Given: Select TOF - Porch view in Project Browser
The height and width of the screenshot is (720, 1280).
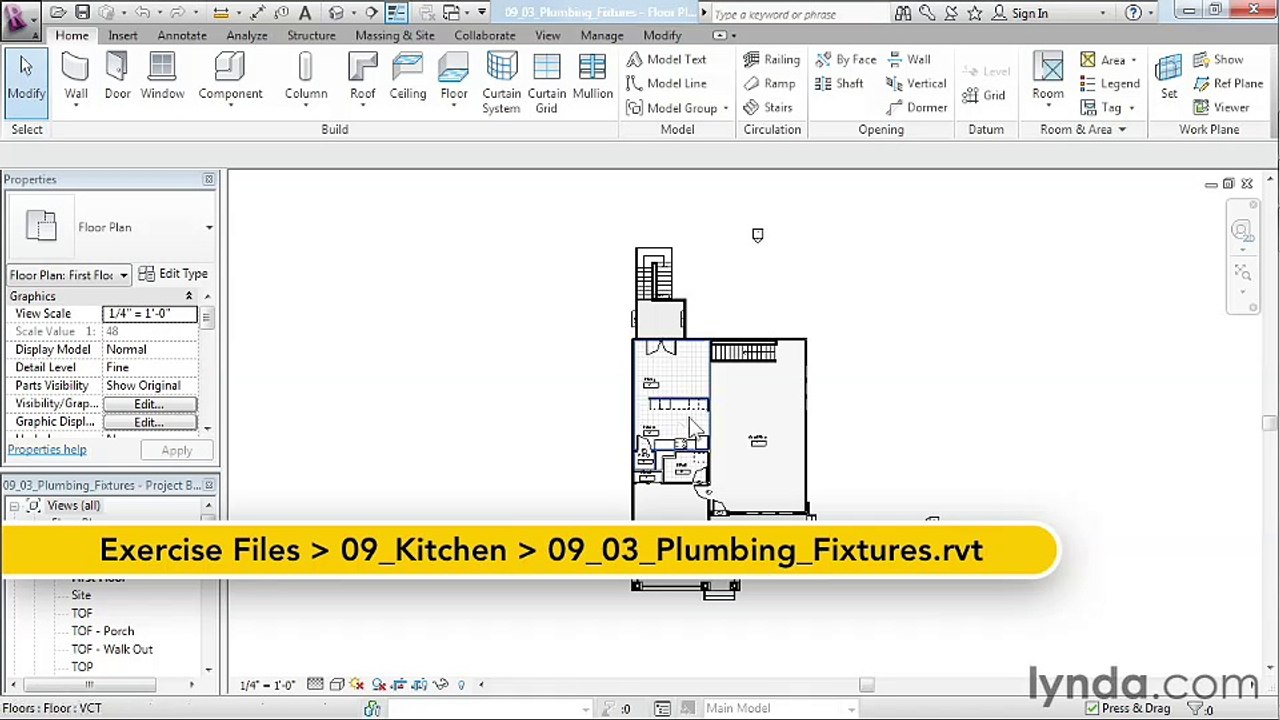Looking at the screenshot, I should 102,631.
